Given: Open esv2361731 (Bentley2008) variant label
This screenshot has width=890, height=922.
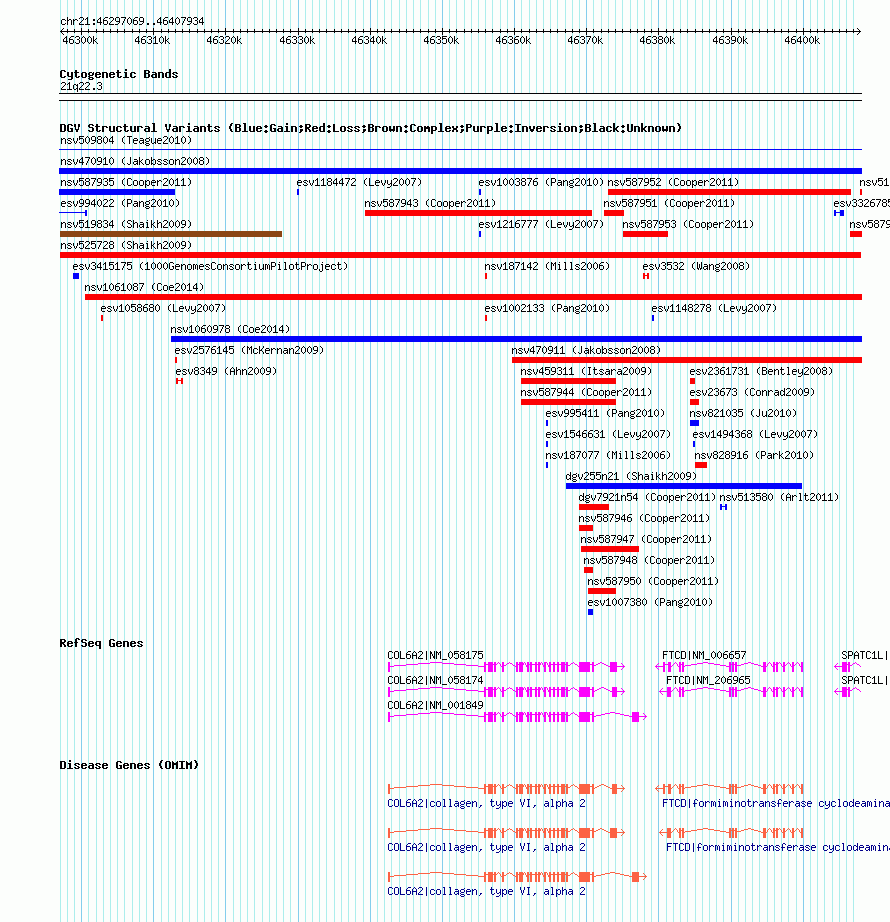Looking at the screenshot, I should click(x=761, y=372).
